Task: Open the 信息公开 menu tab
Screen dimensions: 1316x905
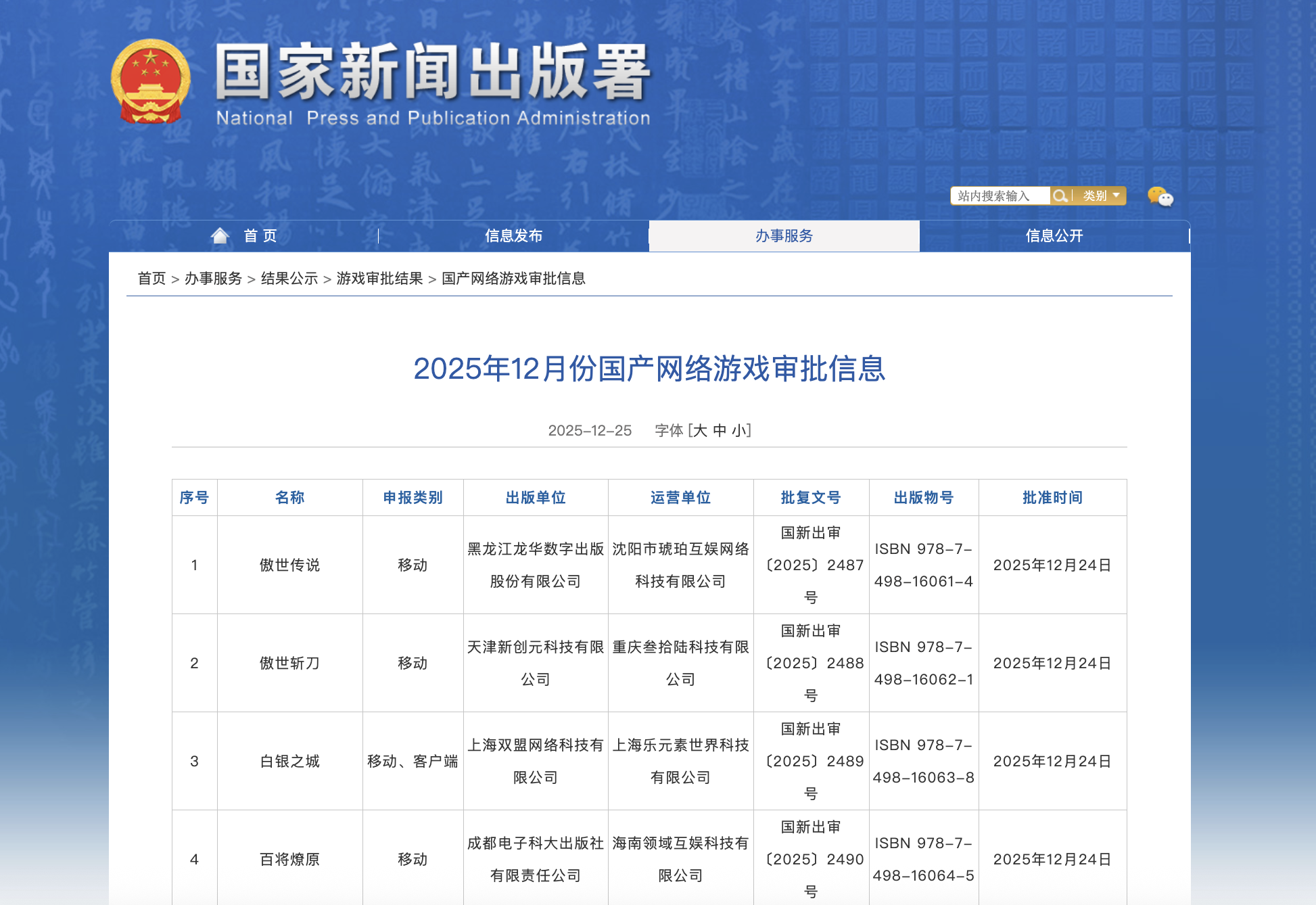Action: pos(1054,236)
